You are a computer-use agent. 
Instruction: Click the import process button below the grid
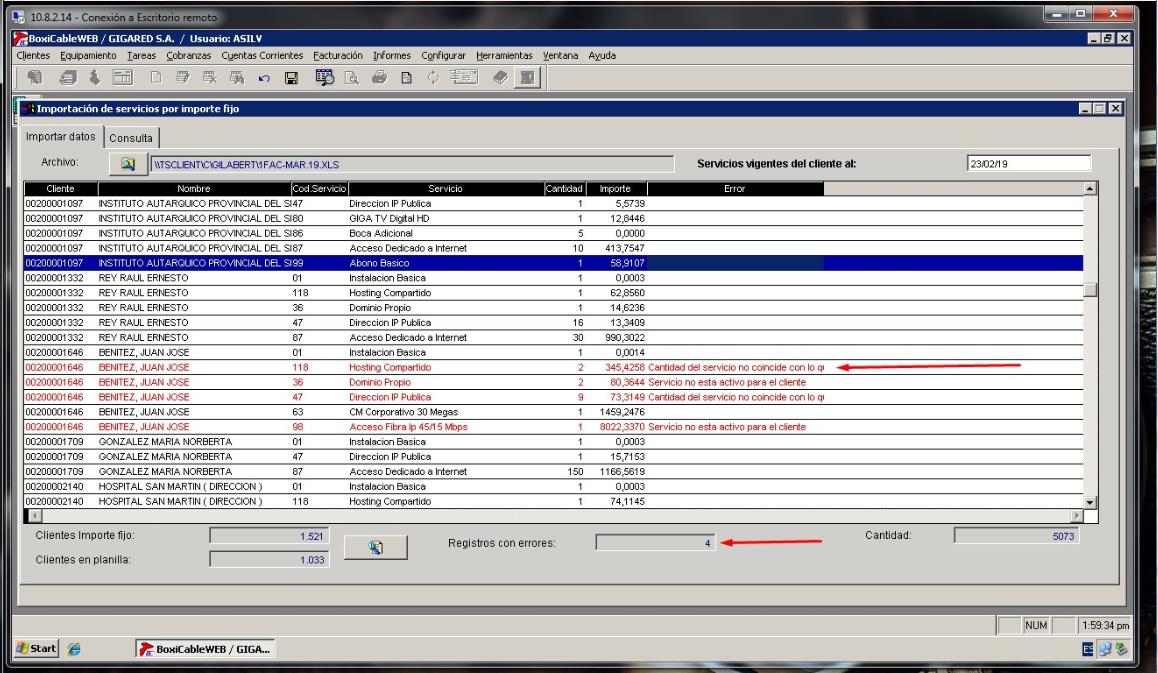point(377,546)
